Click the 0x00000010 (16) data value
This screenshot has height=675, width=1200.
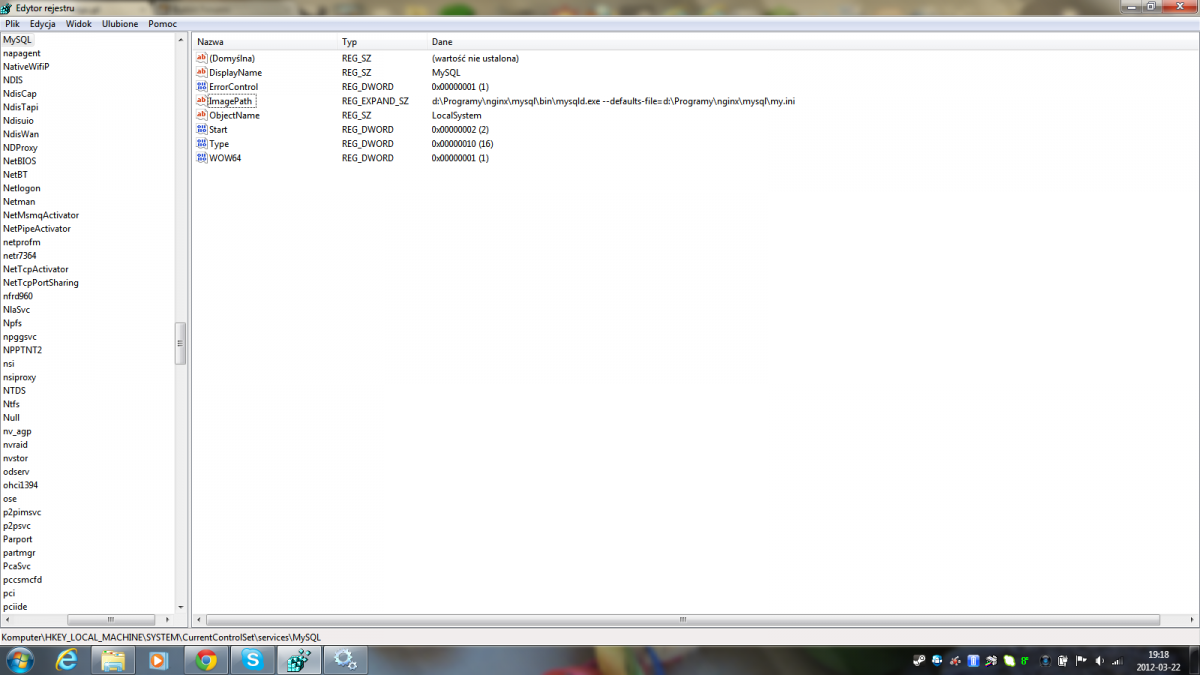click(x=462, y=144)
